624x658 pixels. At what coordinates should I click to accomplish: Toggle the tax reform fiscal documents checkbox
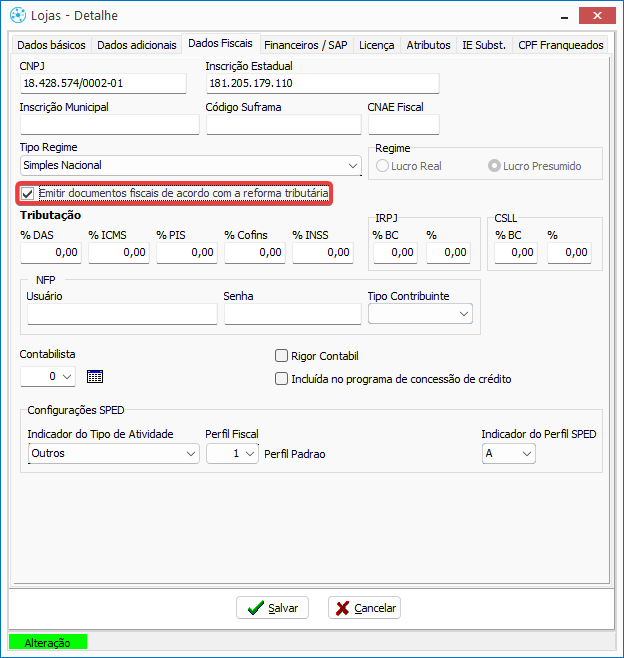28,193
